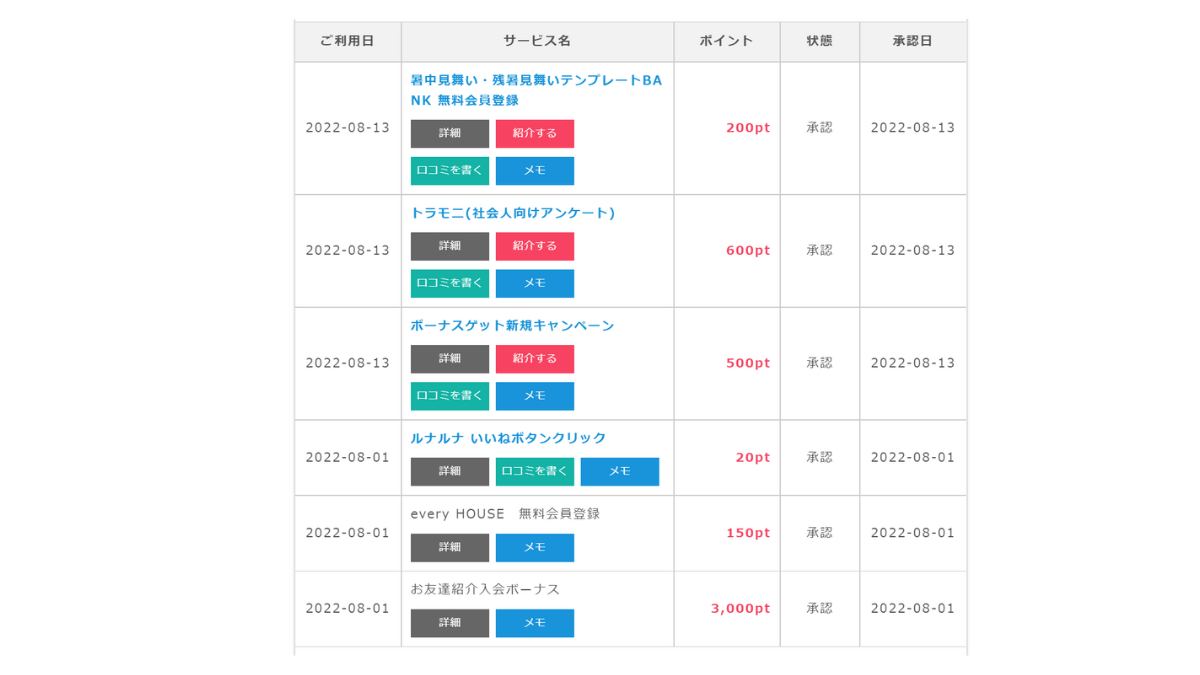
Task: Click the サービス名 column header
Action: (537, 41)
